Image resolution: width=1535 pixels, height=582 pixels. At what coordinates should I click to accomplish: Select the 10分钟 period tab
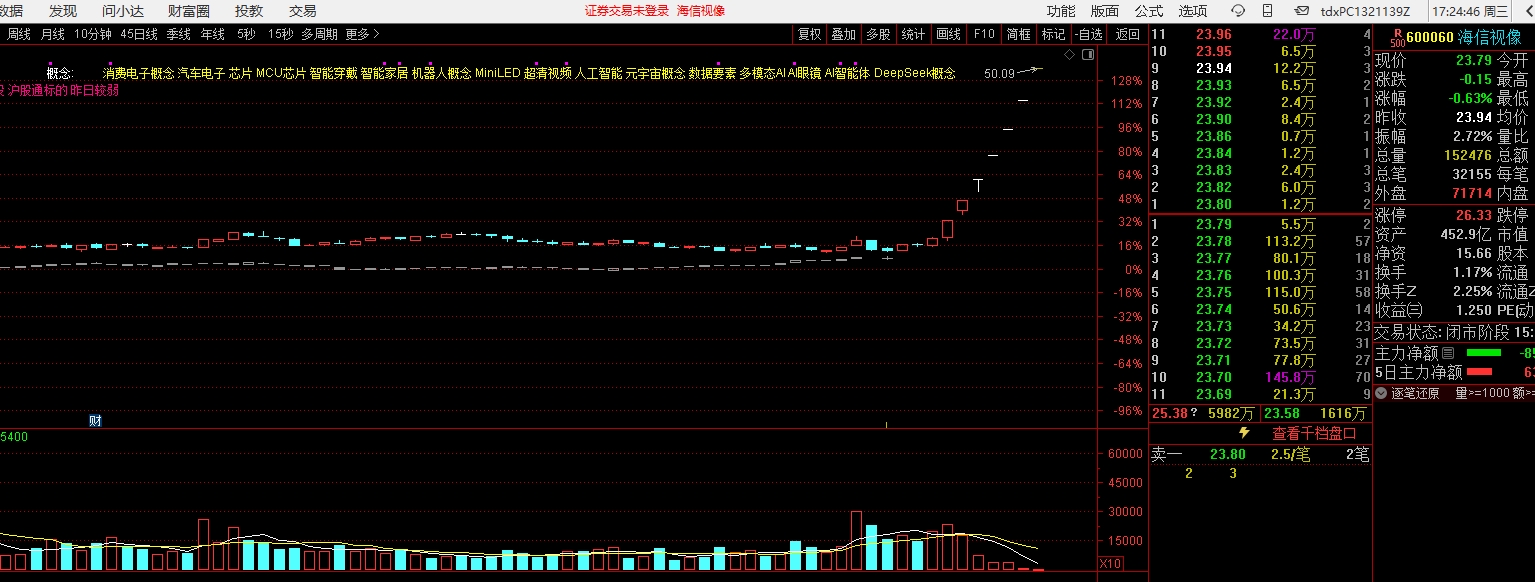[x=93, y=34]
